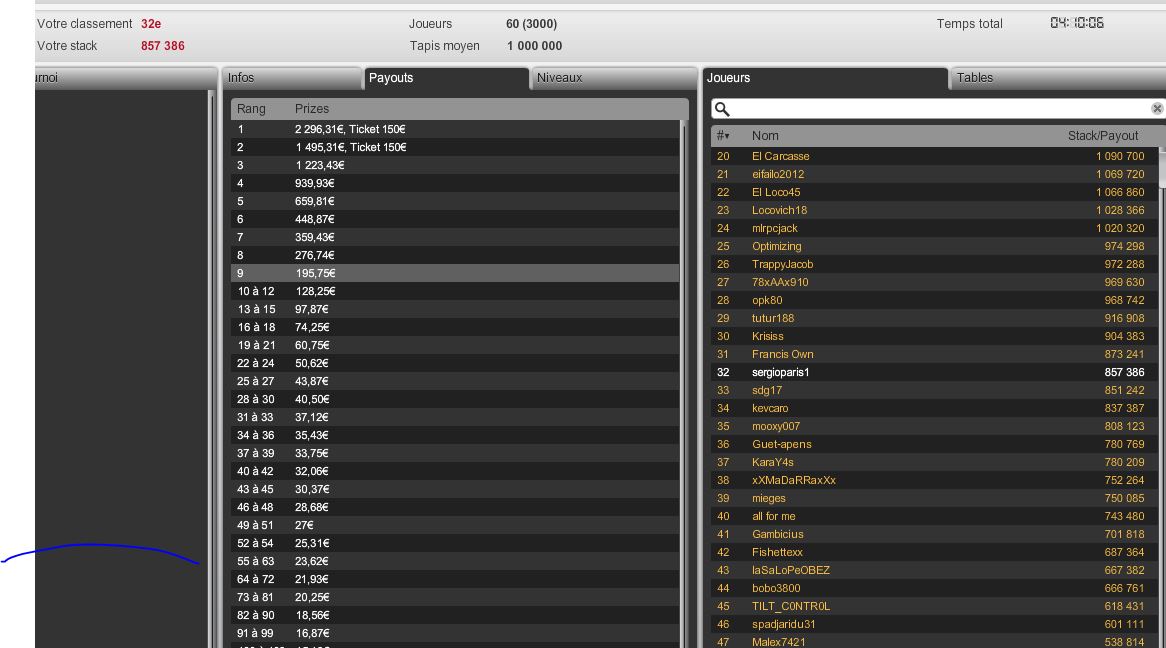Select player 78xAAx910

934,282
